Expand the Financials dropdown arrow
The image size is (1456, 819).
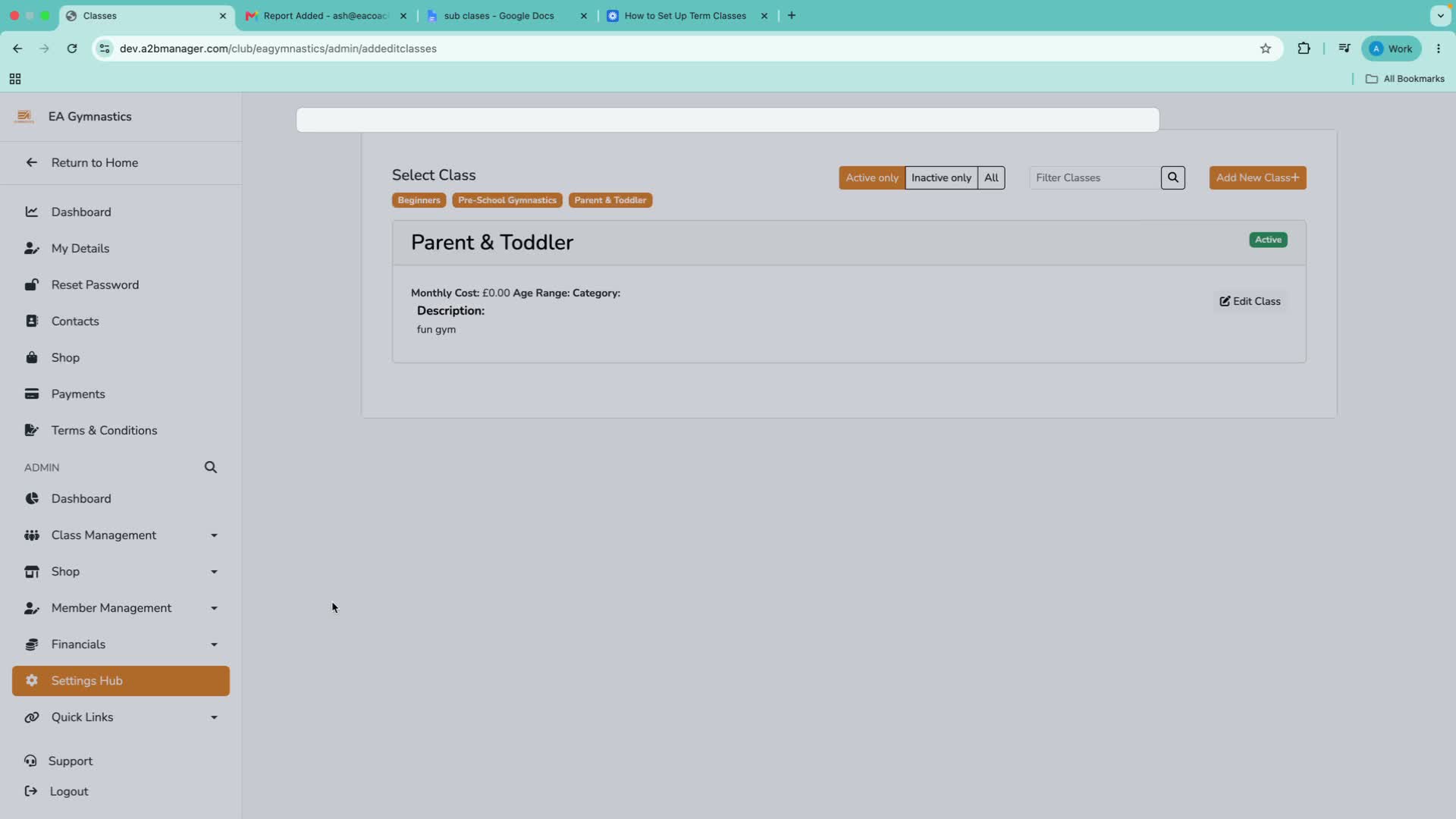tap(214, 645)
